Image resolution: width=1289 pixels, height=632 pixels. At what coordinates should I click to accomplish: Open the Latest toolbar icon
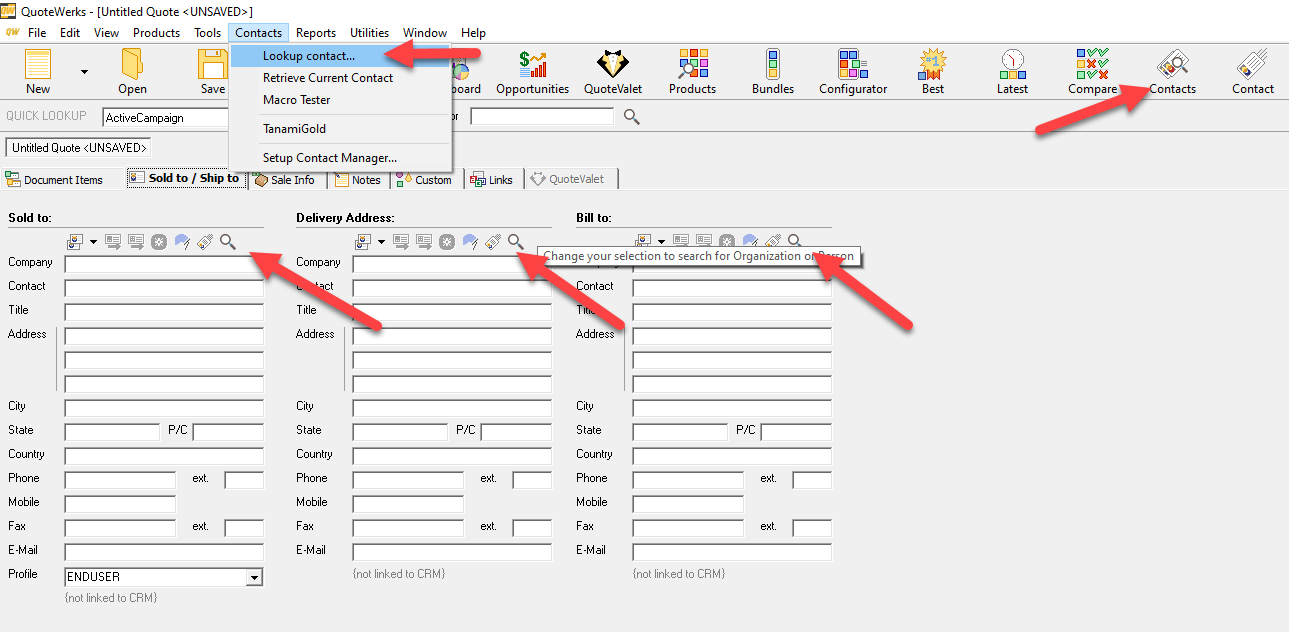click(x=1012, y=71)
